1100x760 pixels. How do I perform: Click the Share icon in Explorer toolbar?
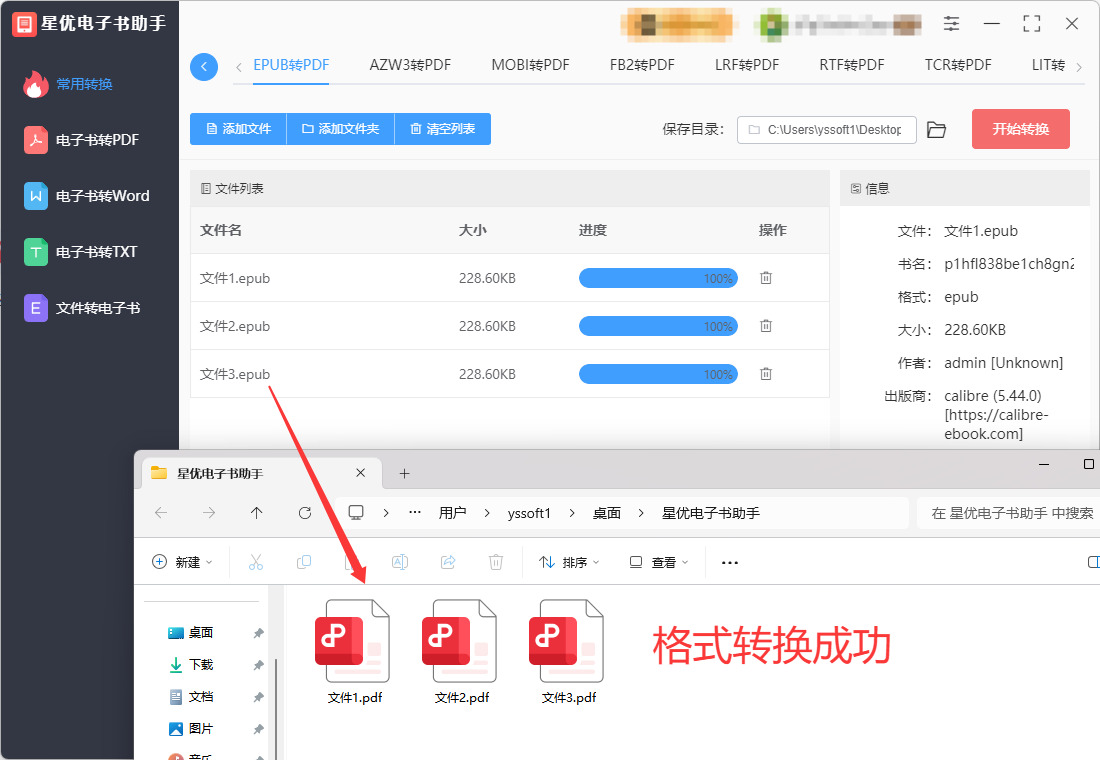pos(448,562)
